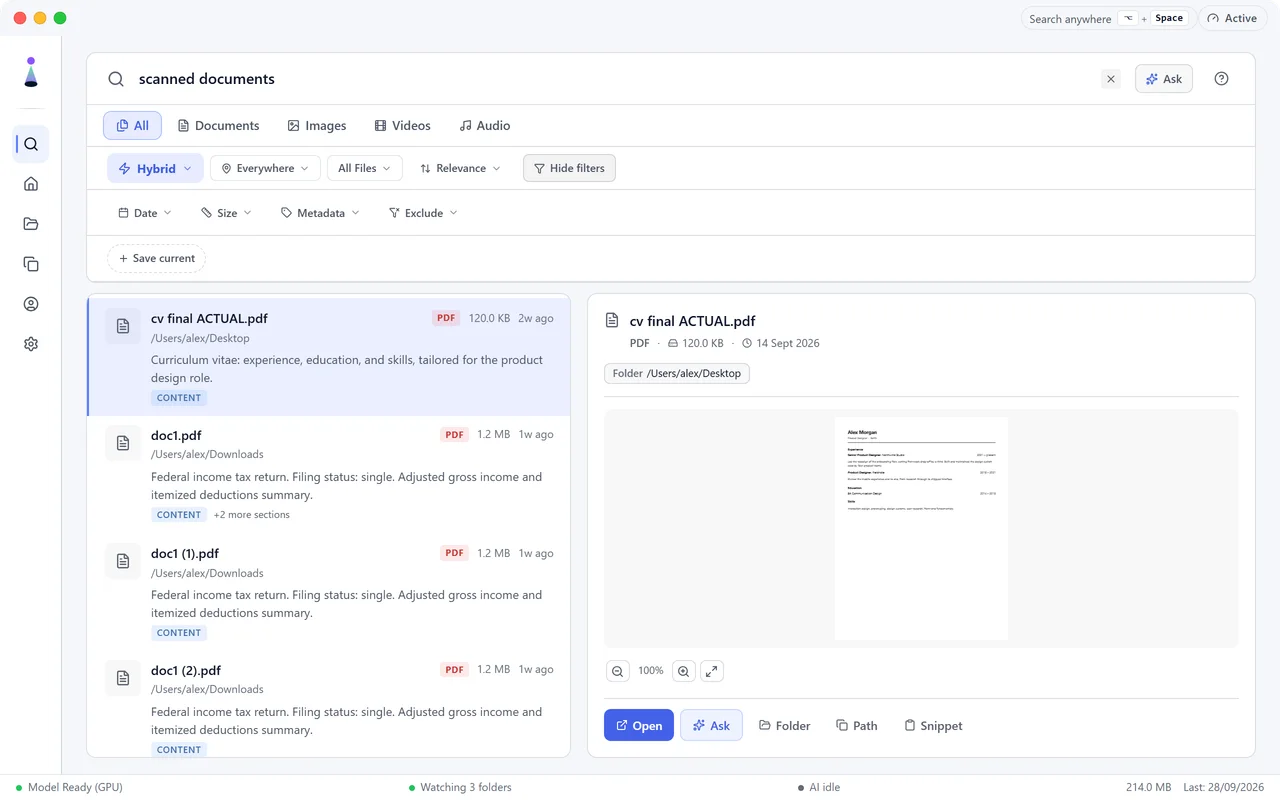Click the stacked-pages icon in the sidebar
The width and height of the screenshot is (1280, 800).
click(x=31, y=264)
